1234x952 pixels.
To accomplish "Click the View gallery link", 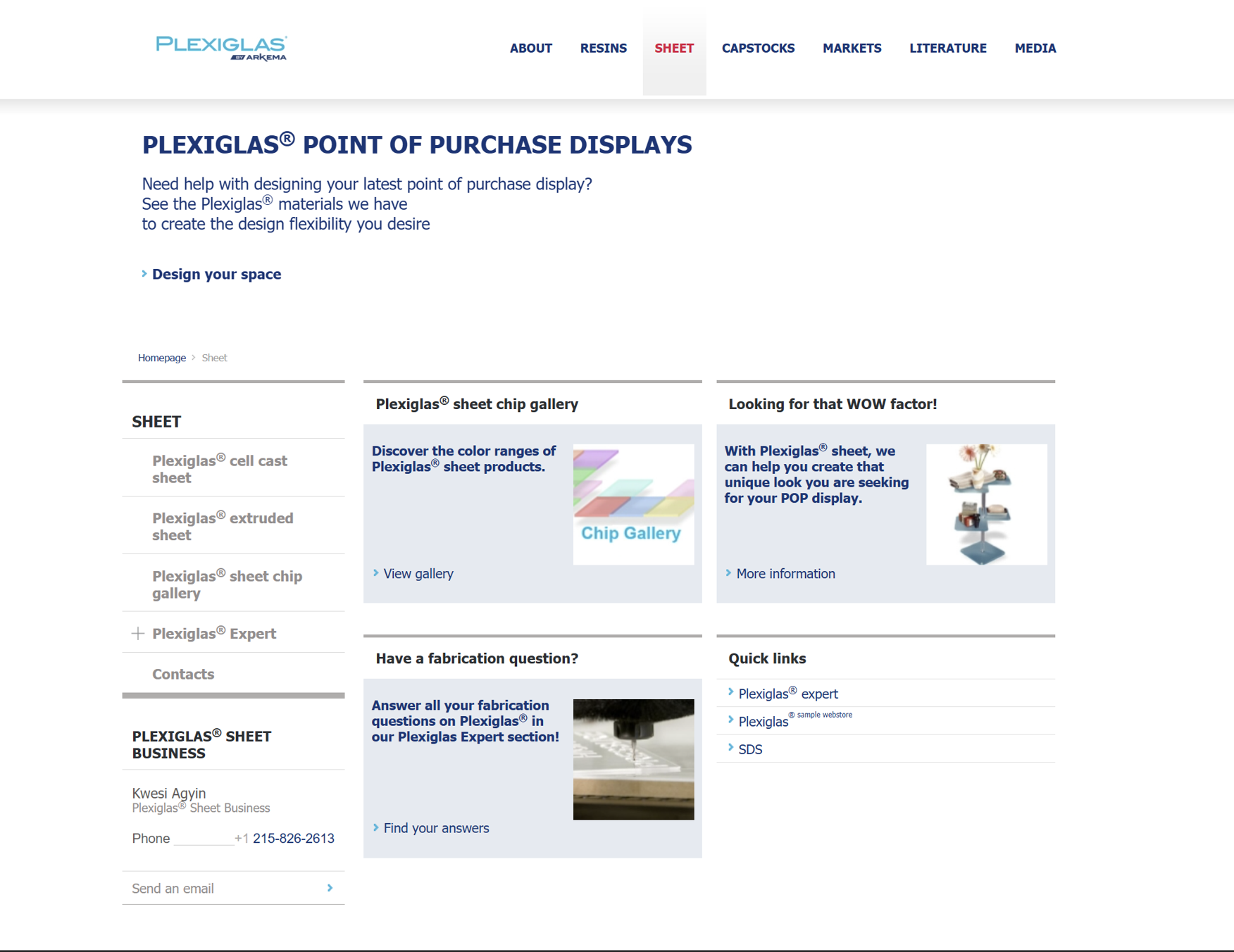I will (418, 574).
